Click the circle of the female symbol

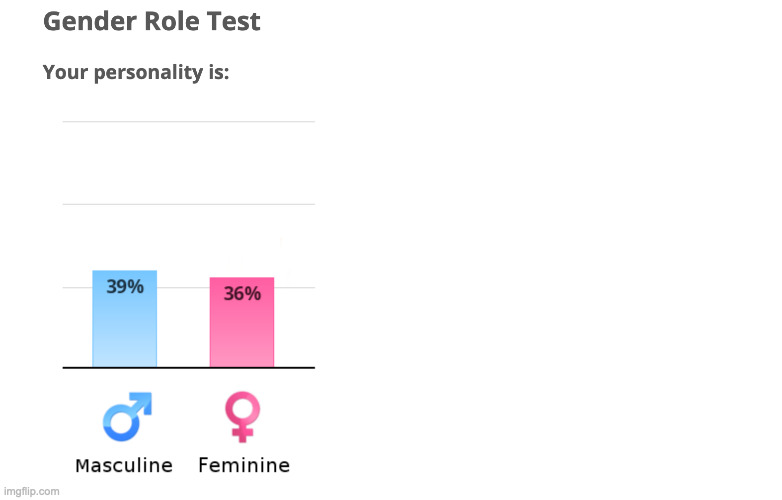(x=242, y=408)
